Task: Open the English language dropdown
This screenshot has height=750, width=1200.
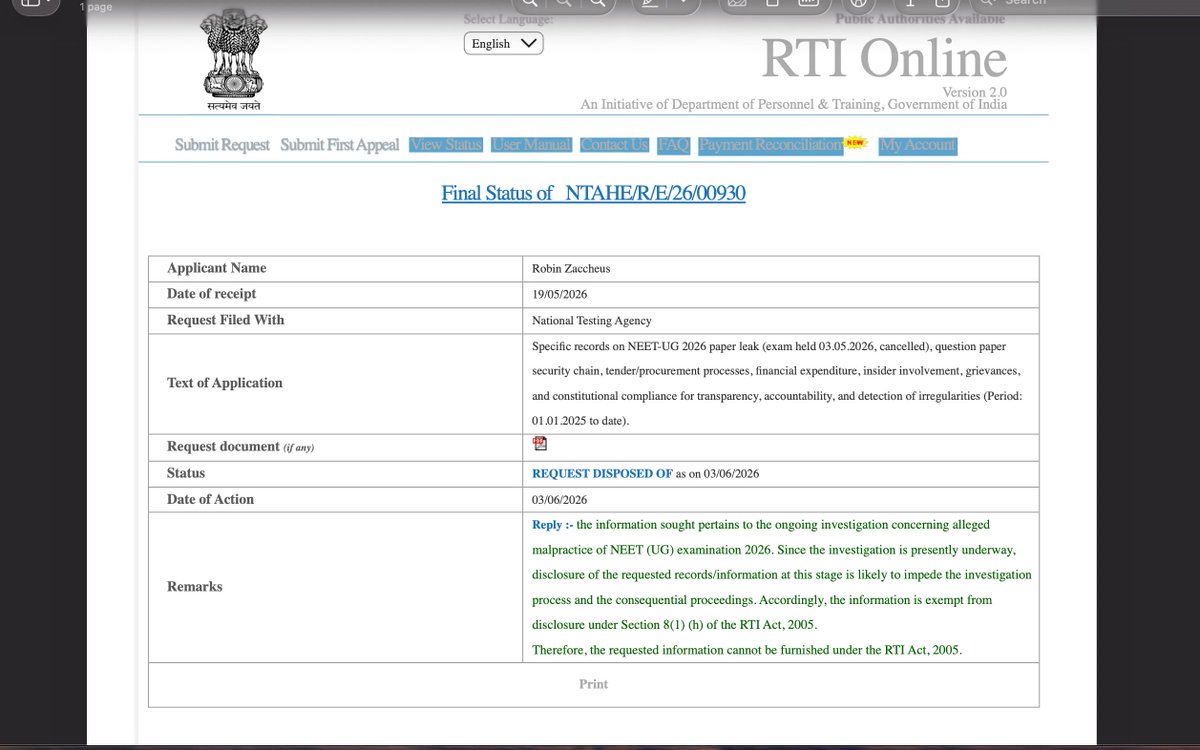Action: (x=504, y=43)
